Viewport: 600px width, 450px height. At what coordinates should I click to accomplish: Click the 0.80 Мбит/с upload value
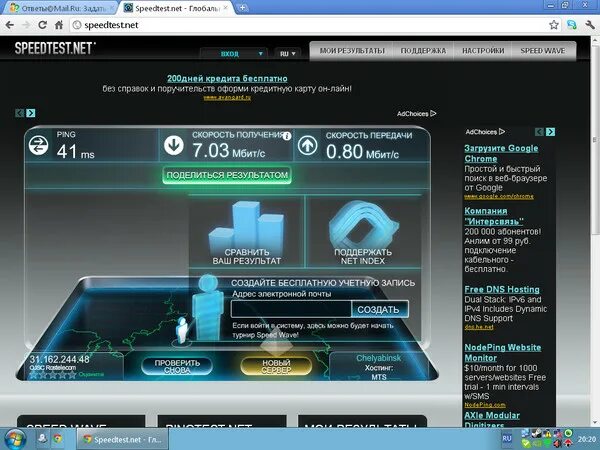362,152
